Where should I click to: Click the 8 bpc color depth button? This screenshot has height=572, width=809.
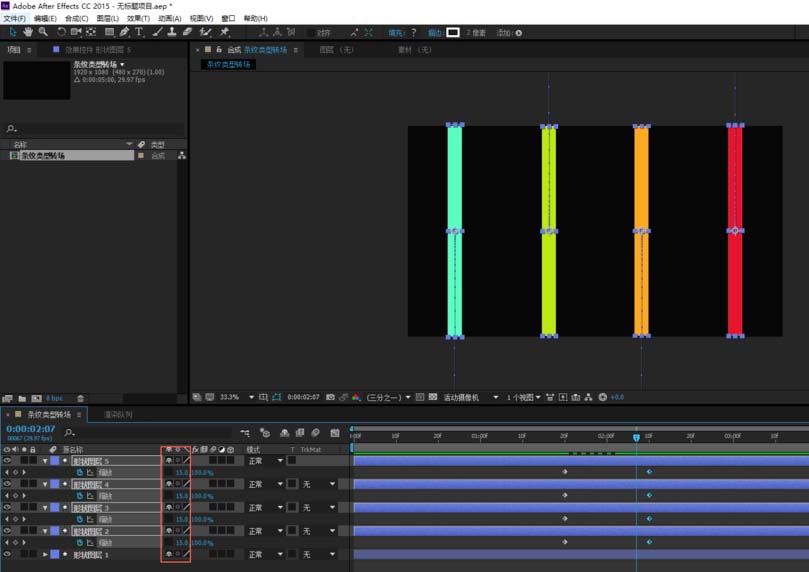[x=54, y=398]
